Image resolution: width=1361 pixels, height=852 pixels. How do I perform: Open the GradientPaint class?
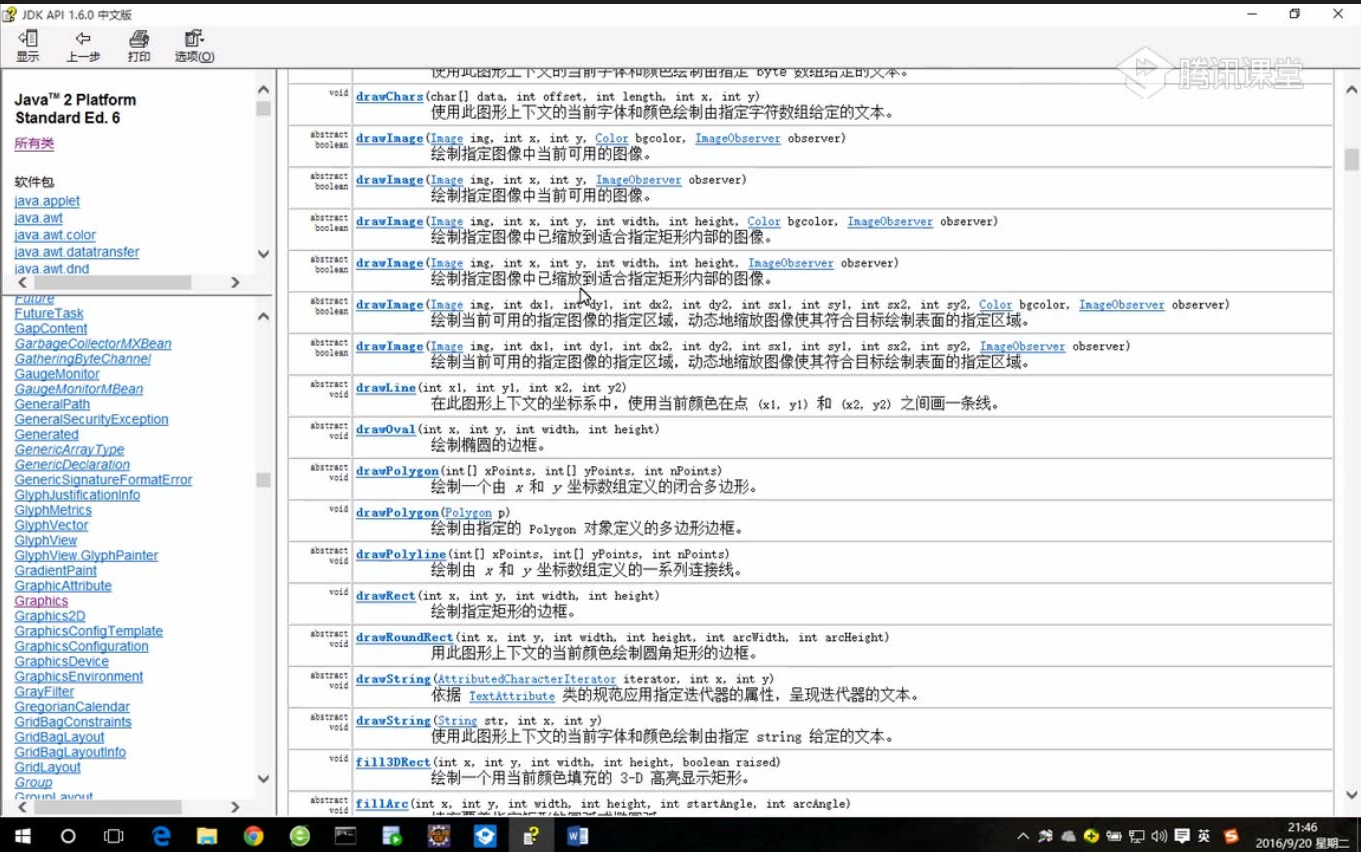56,571
